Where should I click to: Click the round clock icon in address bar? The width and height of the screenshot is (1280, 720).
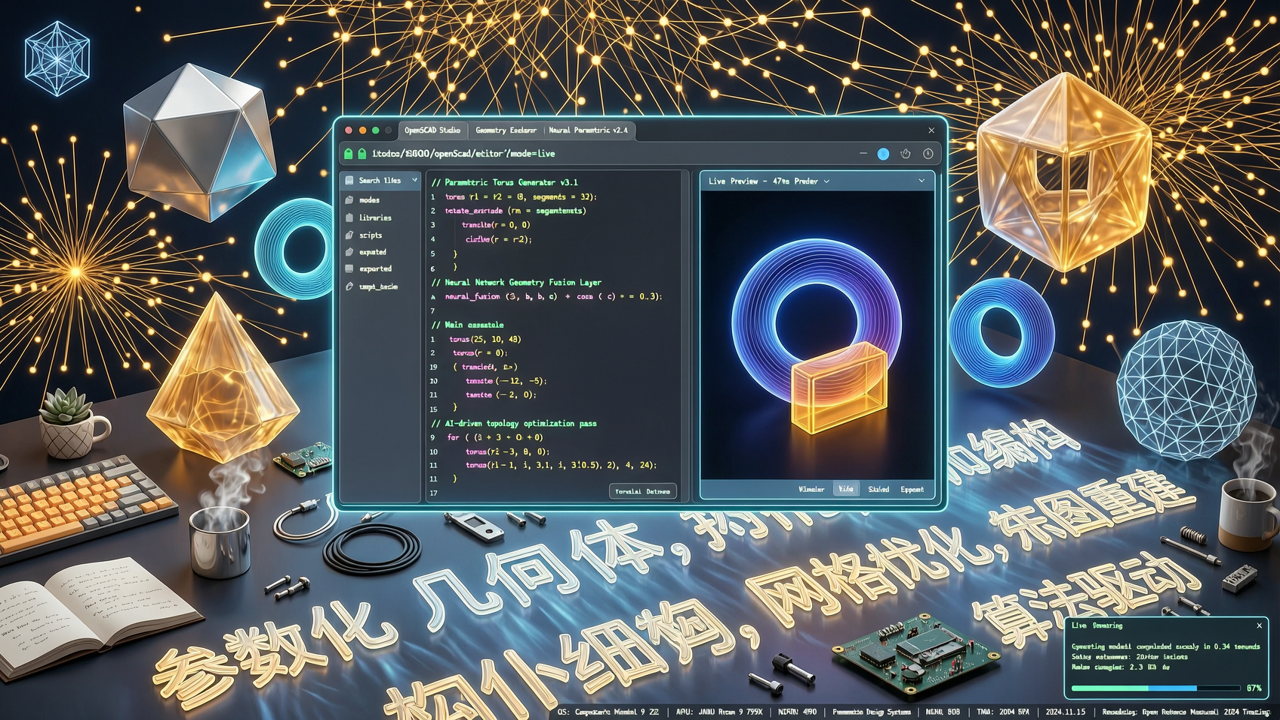click(x=928, y=154)
